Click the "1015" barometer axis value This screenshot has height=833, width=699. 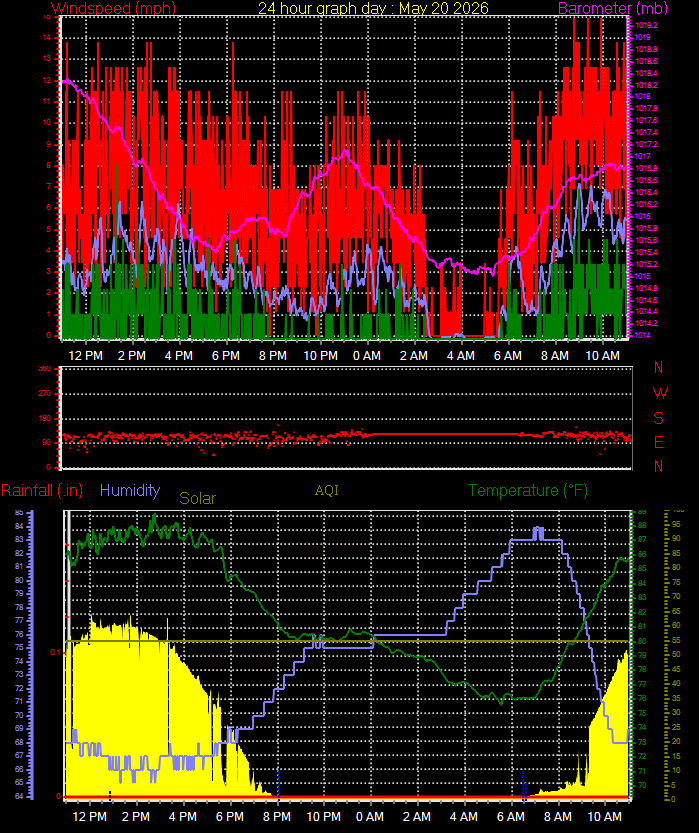click(x=643, y=276)
